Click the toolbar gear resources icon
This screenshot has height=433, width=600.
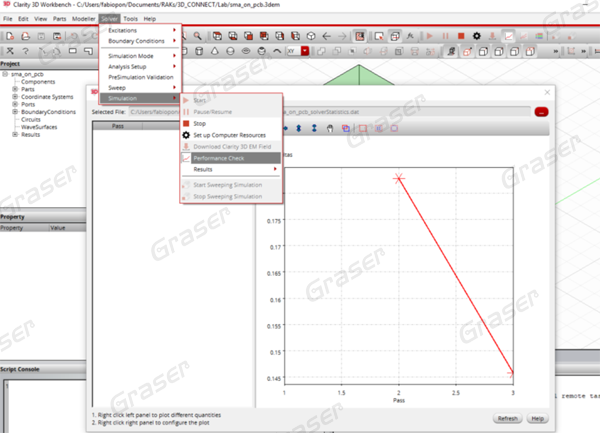(476, 36)
